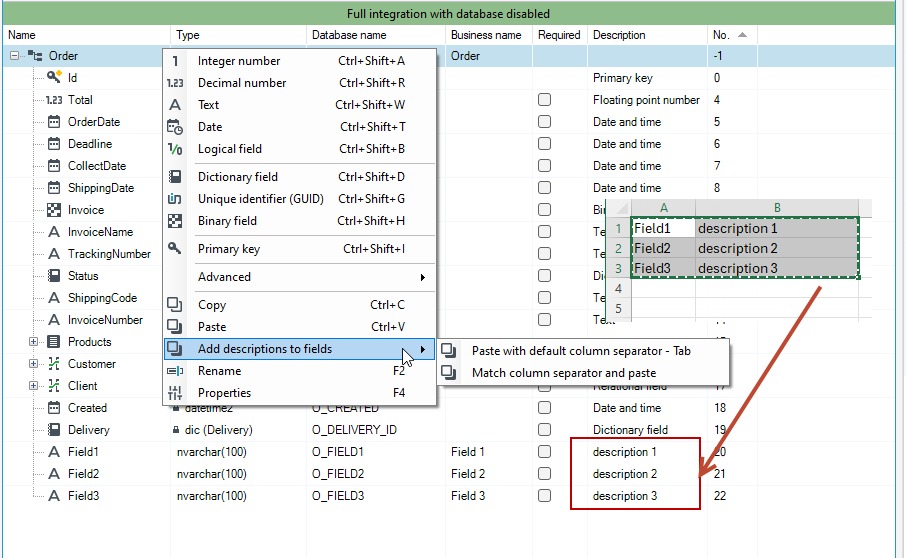Click the relation icon next to Customer
This screenshot has width=906, height=558.
pos(54,363)
